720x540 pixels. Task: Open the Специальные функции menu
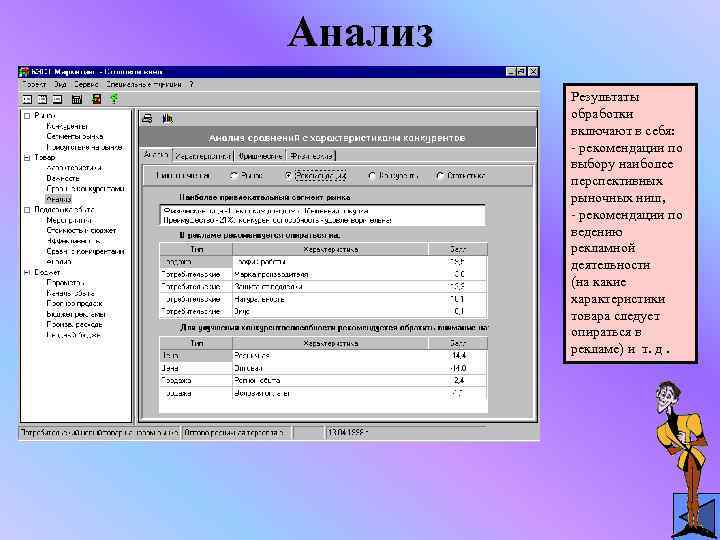click(x=144, y=84)
